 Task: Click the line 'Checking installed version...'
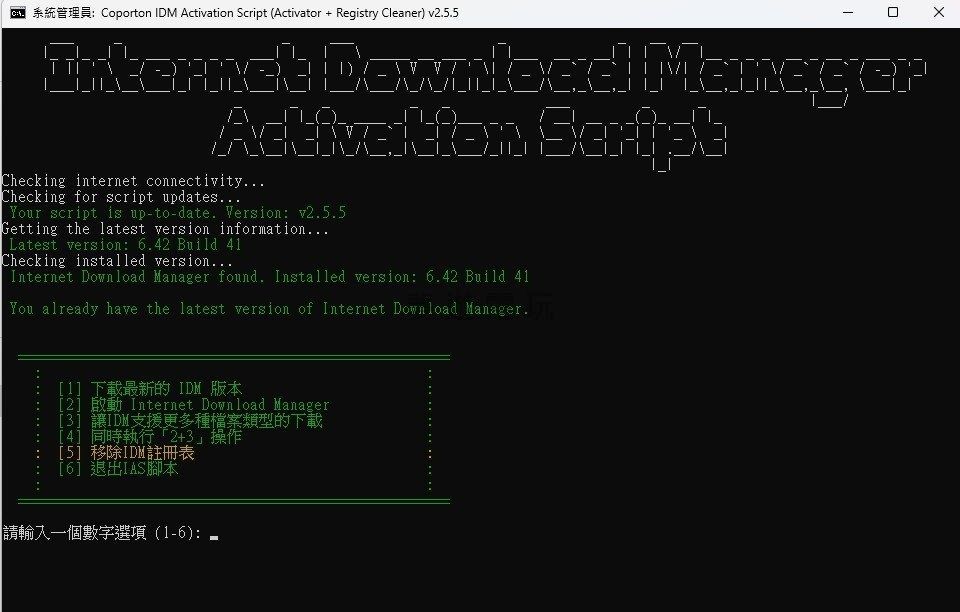117,261
